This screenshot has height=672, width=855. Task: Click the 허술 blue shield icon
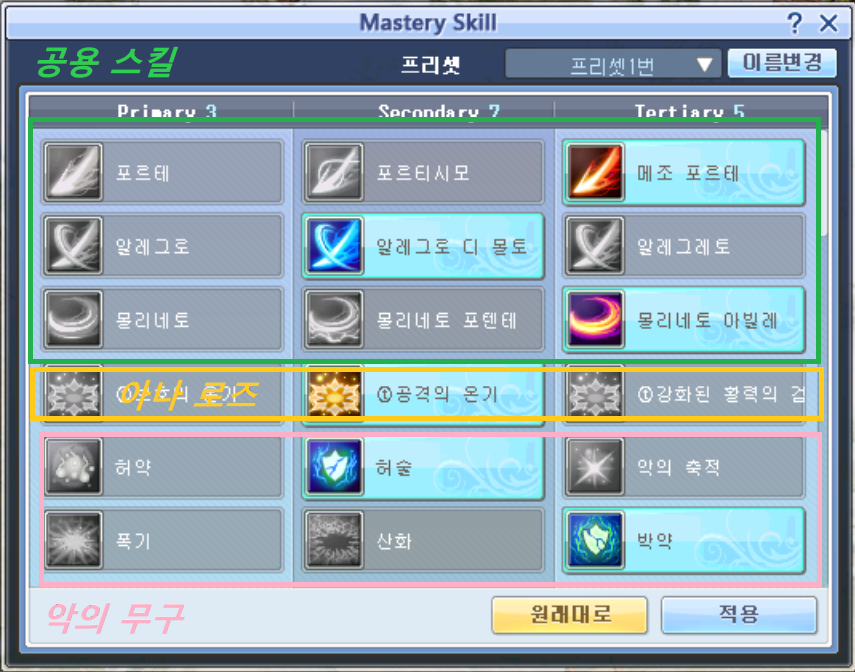tap(334, 467)
